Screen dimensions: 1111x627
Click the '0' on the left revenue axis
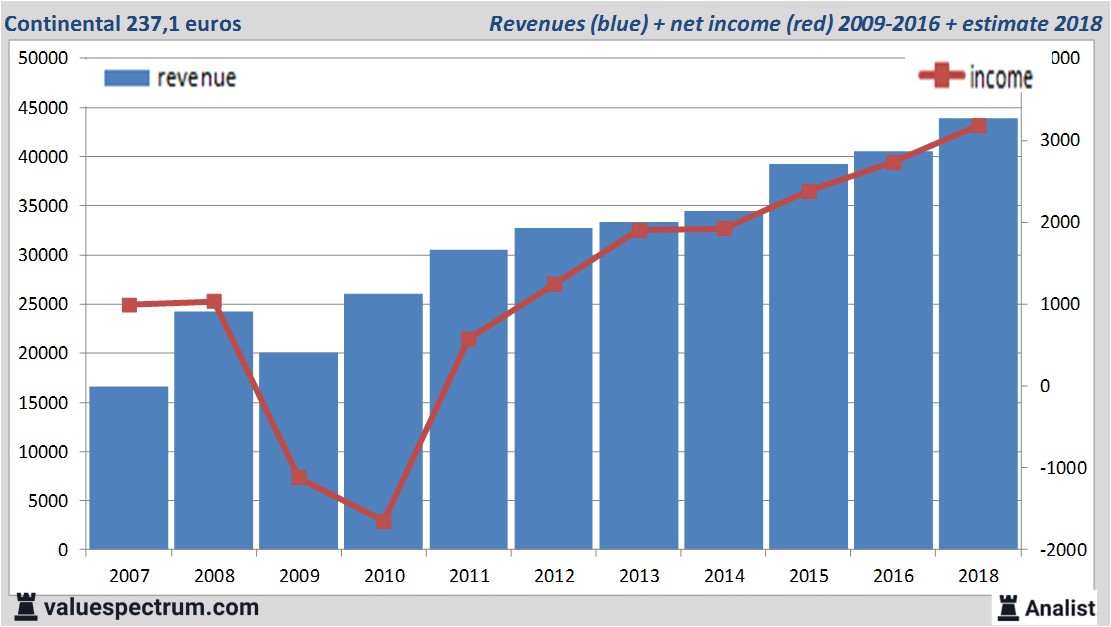[x=63, y=550]
